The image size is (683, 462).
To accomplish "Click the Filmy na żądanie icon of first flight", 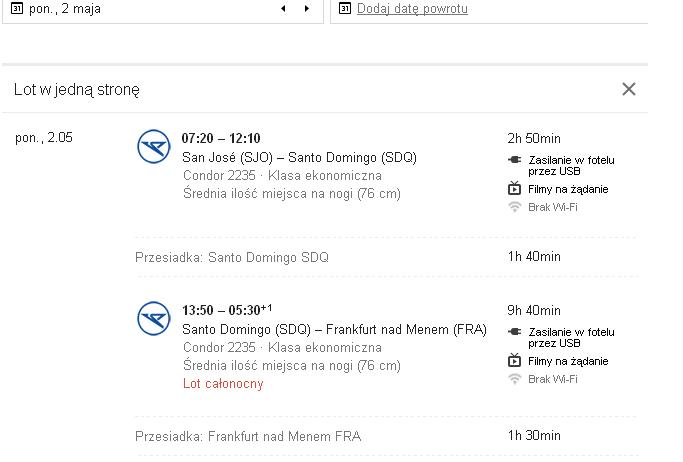I will 514,189.
